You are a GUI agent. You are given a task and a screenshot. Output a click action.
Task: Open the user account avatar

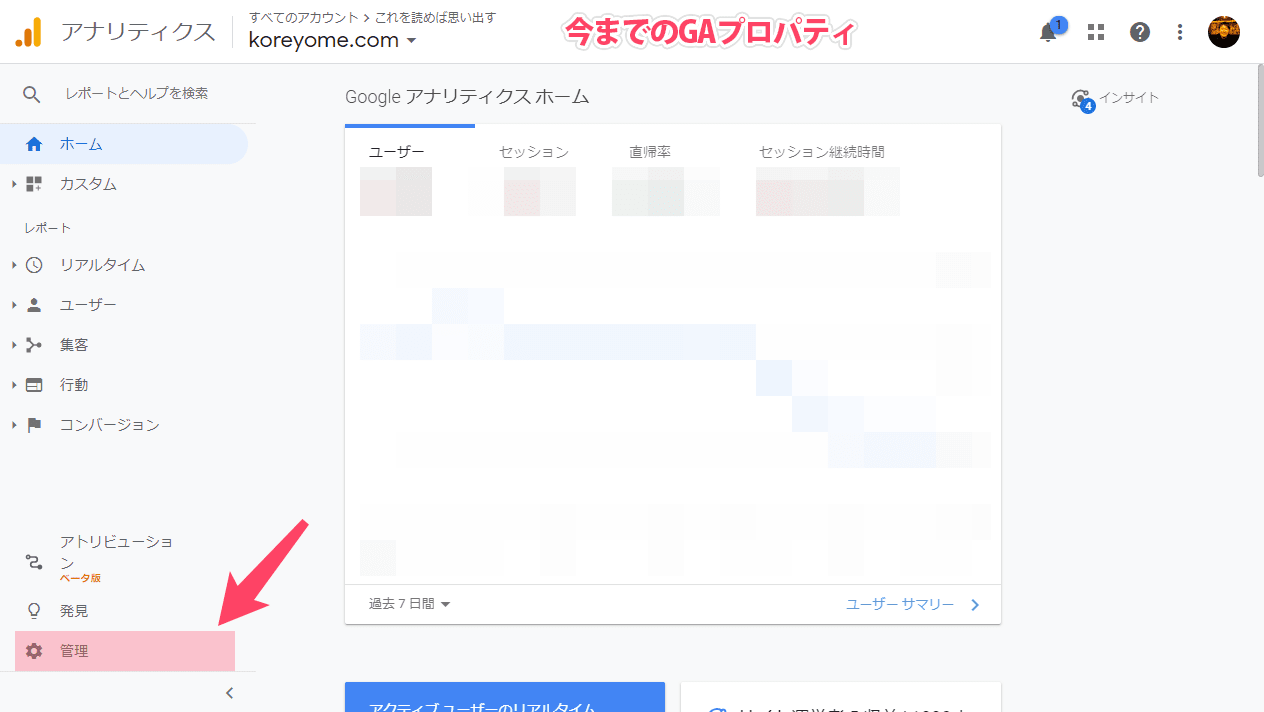[x=1224, y=32]
